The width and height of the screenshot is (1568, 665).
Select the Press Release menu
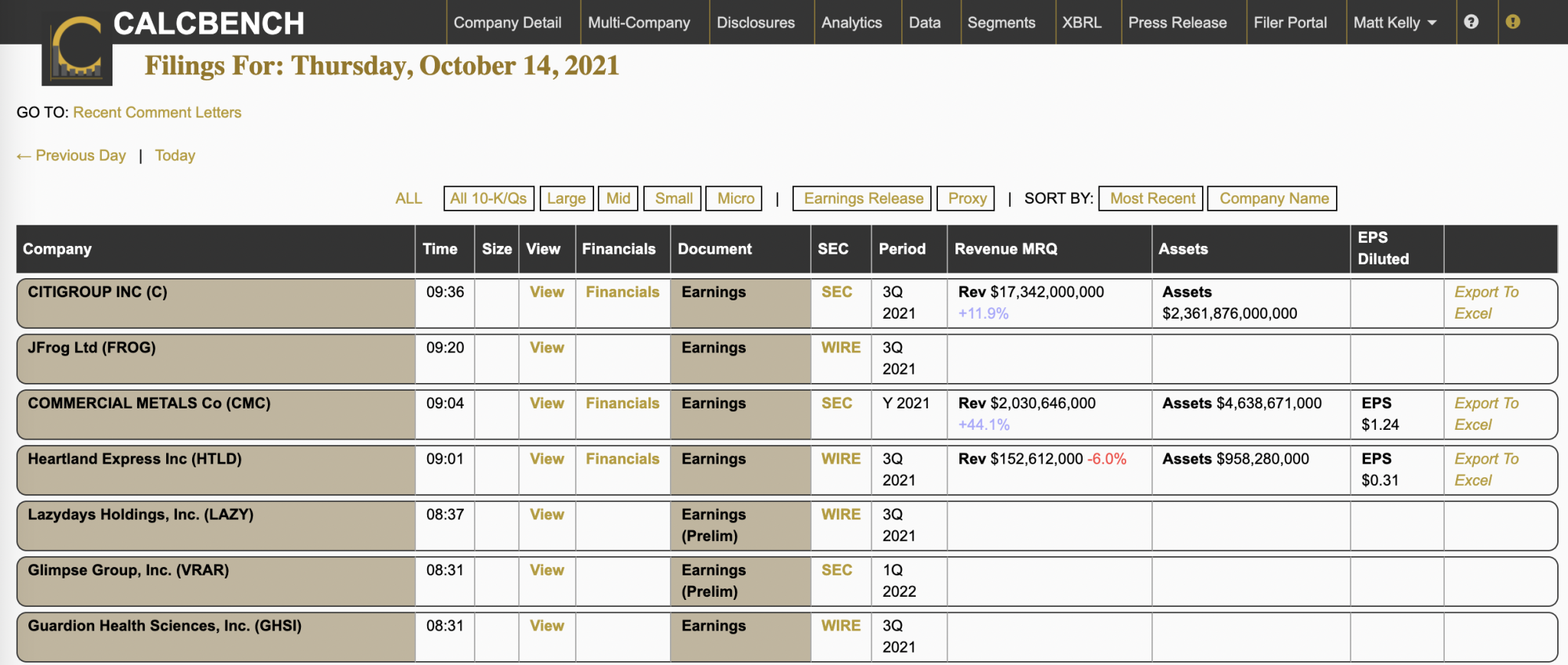tap(1177, 23)
